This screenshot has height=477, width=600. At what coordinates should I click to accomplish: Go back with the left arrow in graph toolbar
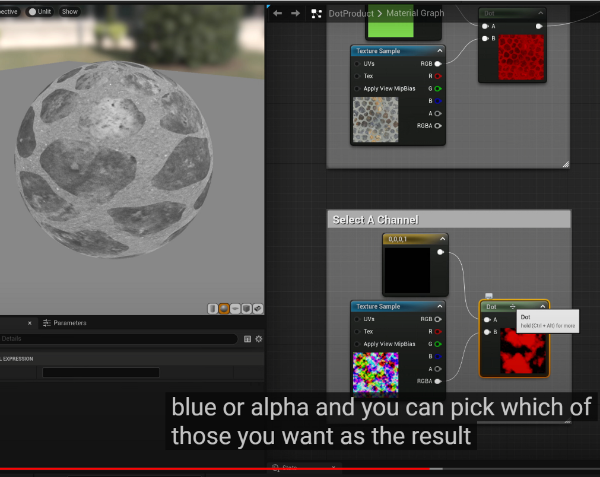(x=277, y=13)
